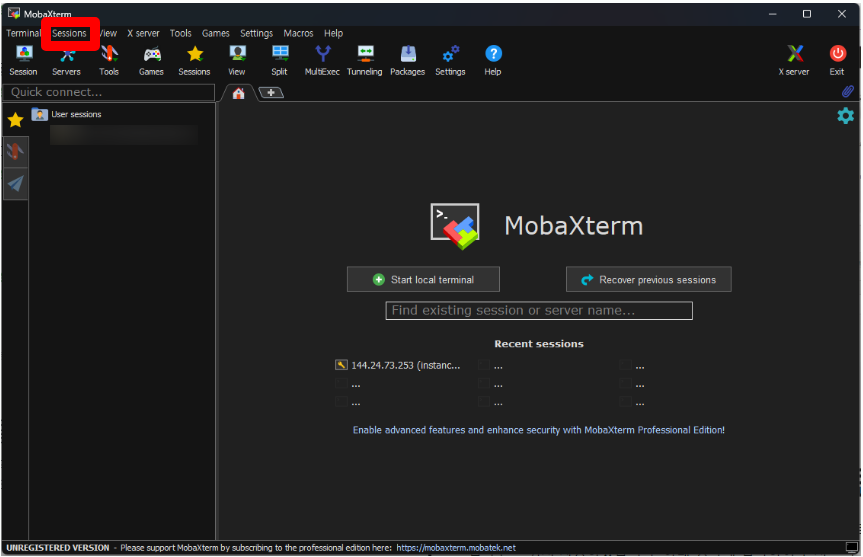This screenshot has height=557, width=863.
Task: Click the Sessions star toolbar icon
Action: [x=194, y=61]
